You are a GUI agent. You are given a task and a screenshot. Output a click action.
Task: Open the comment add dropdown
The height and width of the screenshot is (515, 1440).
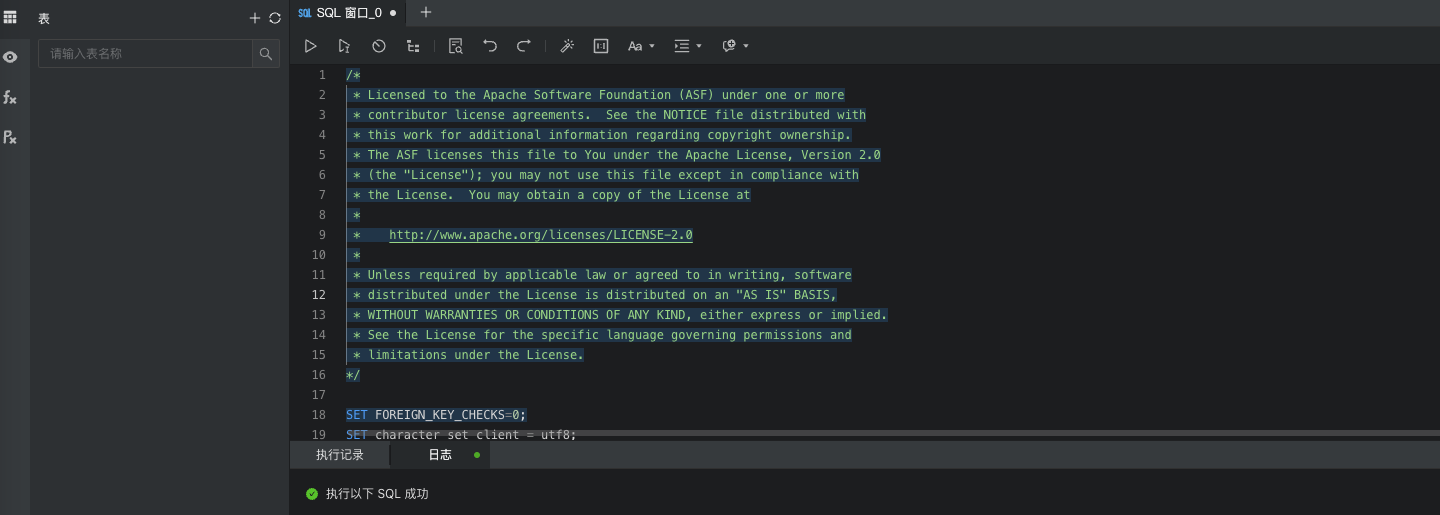pyautogui.click(x=734, y=46)
